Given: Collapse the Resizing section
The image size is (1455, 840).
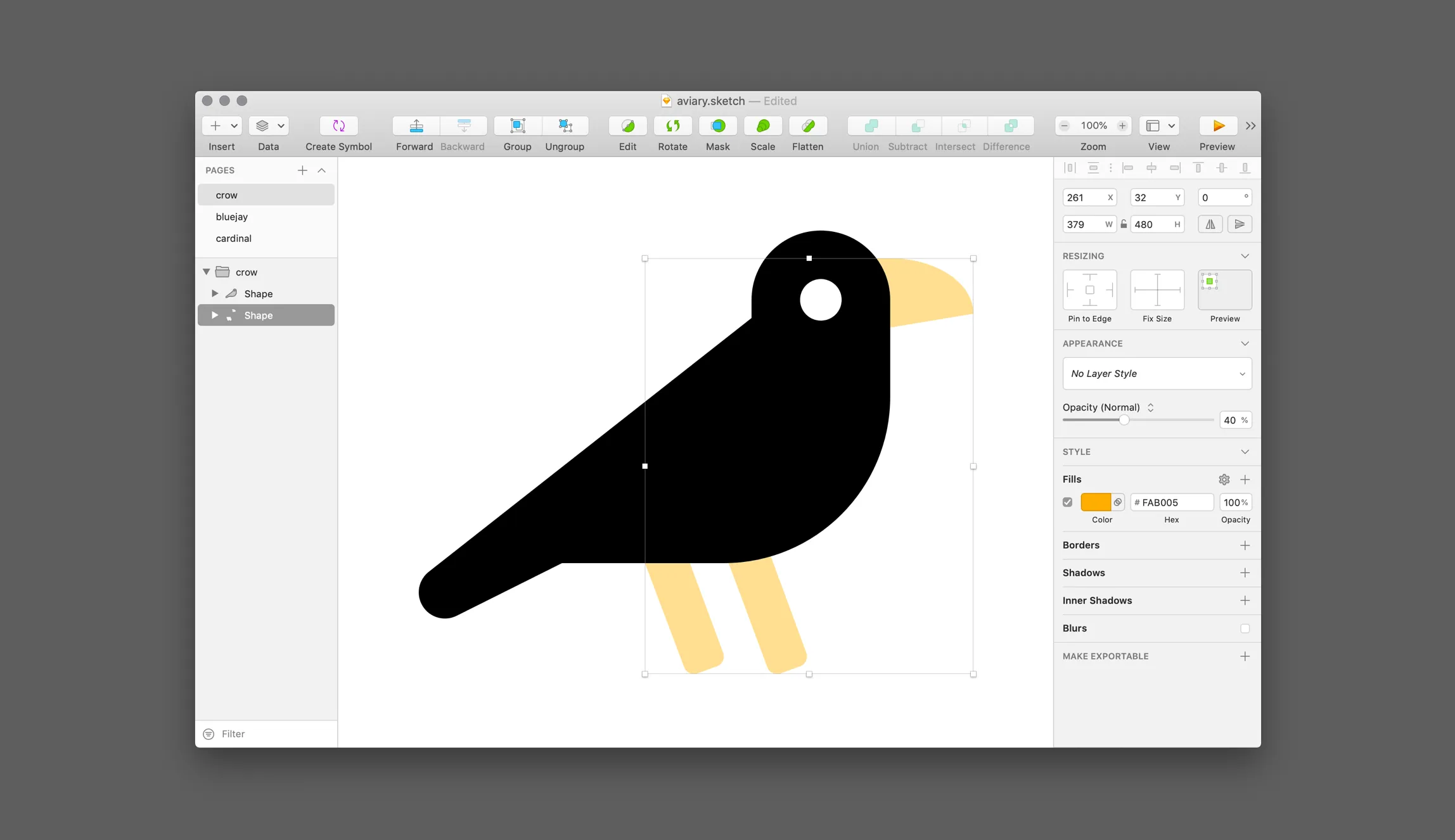Looking at the screenshot, I should tap(1245, 256).
